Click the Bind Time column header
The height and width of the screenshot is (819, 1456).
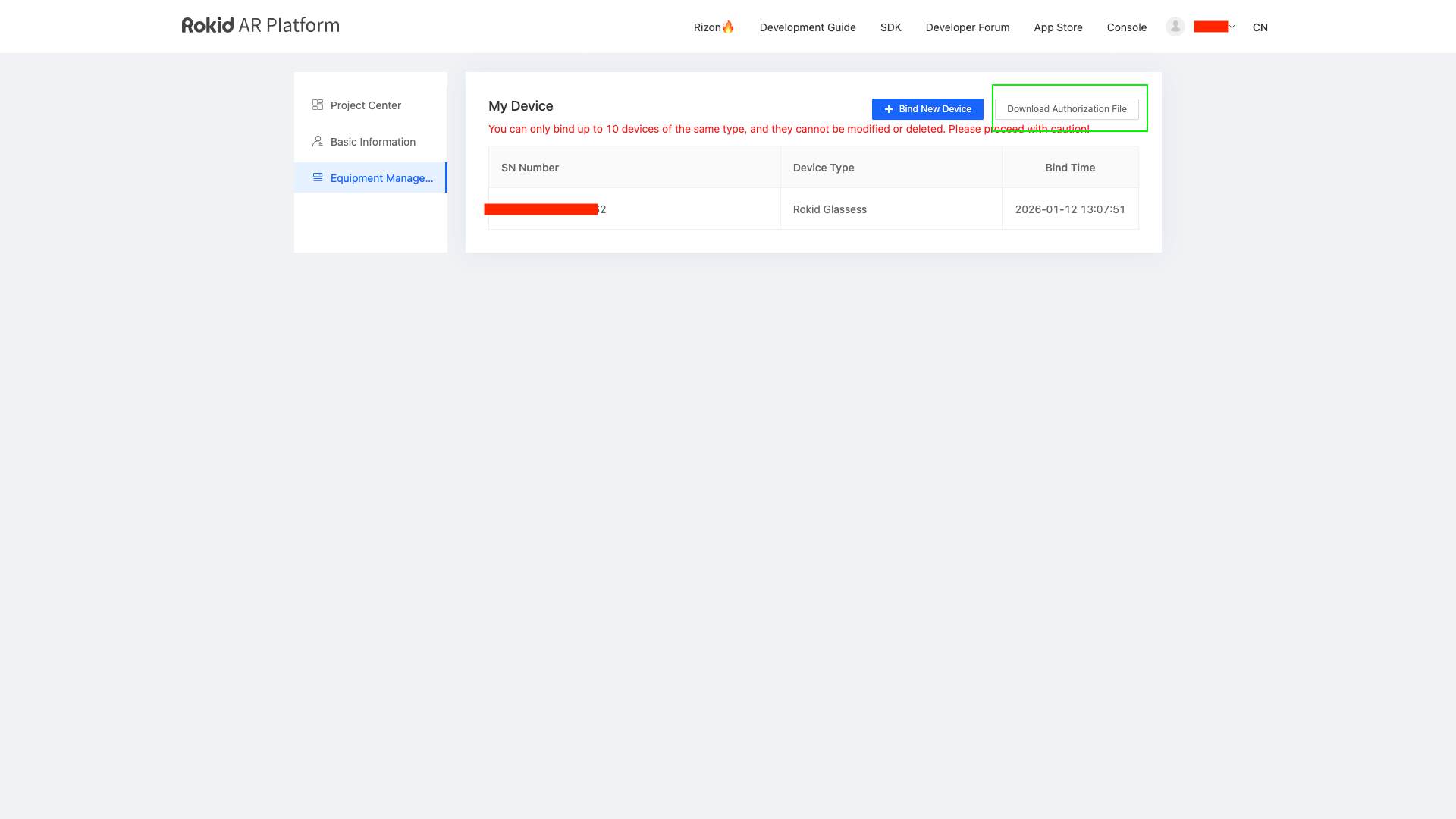pos(1070,168)
